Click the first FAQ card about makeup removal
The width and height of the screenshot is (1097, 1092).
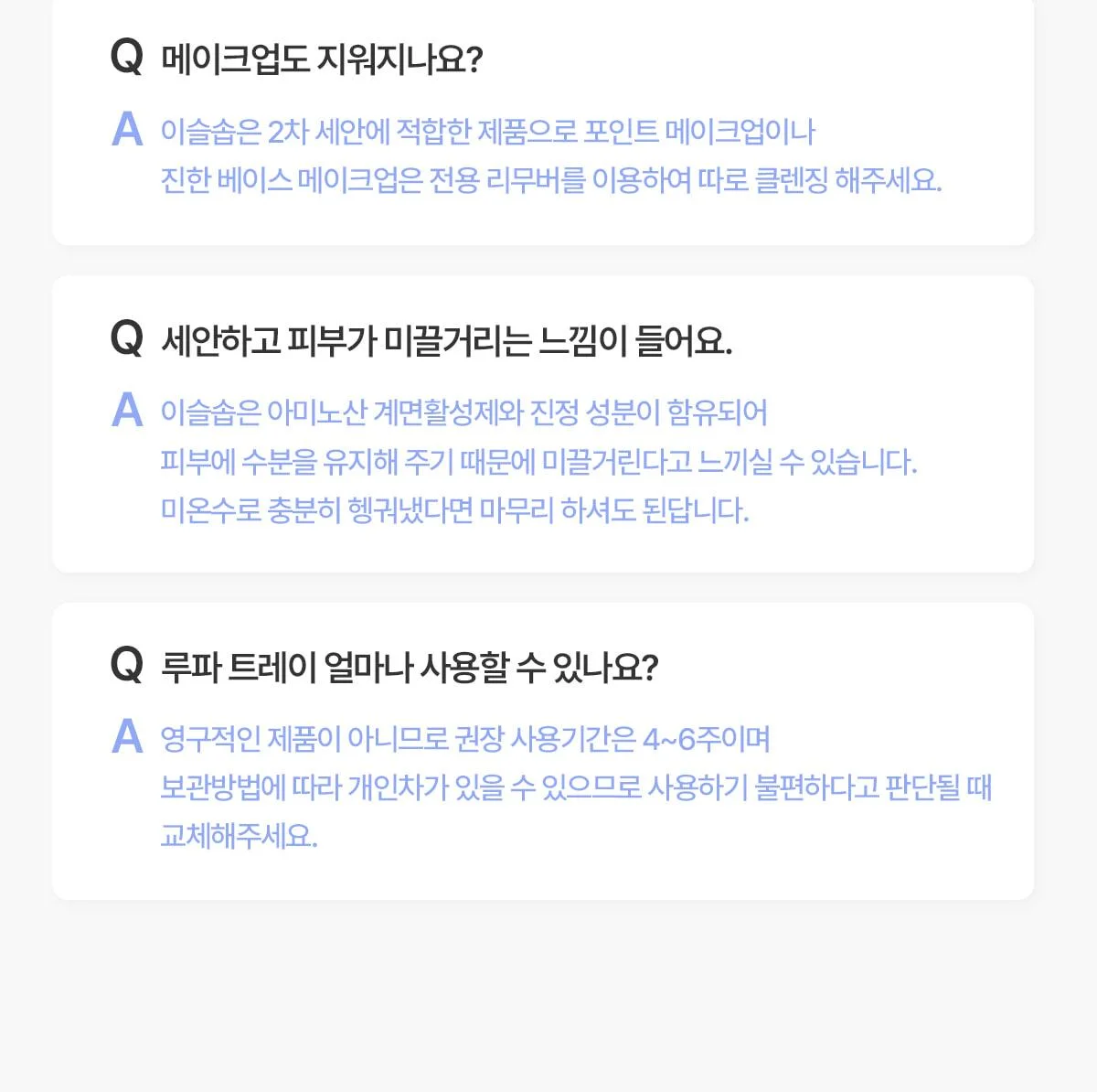(543, 122)
